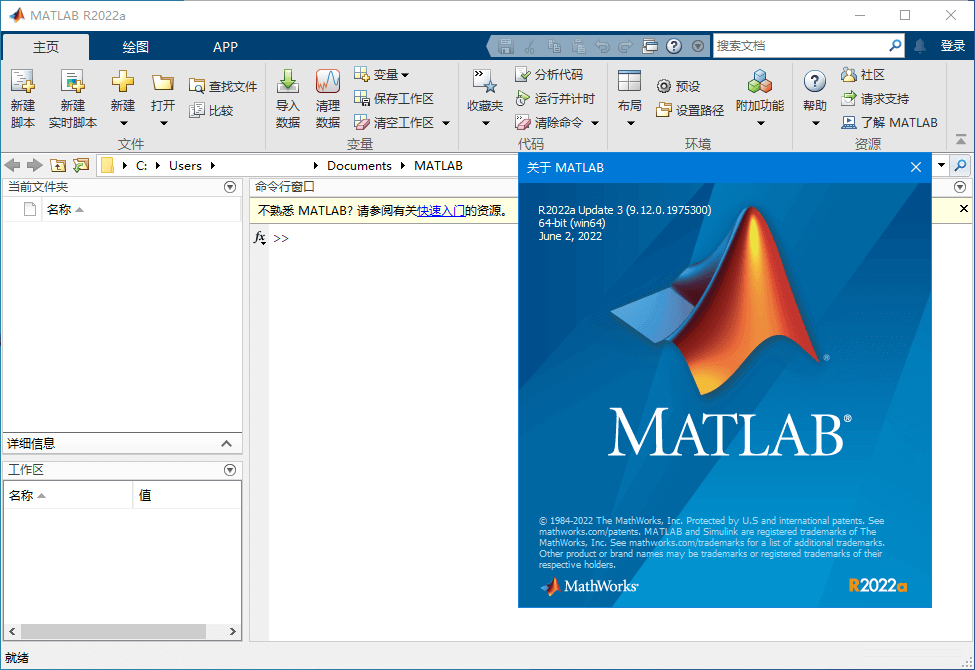Expand the 变量 dropdown
The width and height of the screenshot is (975, 670).
(405, 75)
